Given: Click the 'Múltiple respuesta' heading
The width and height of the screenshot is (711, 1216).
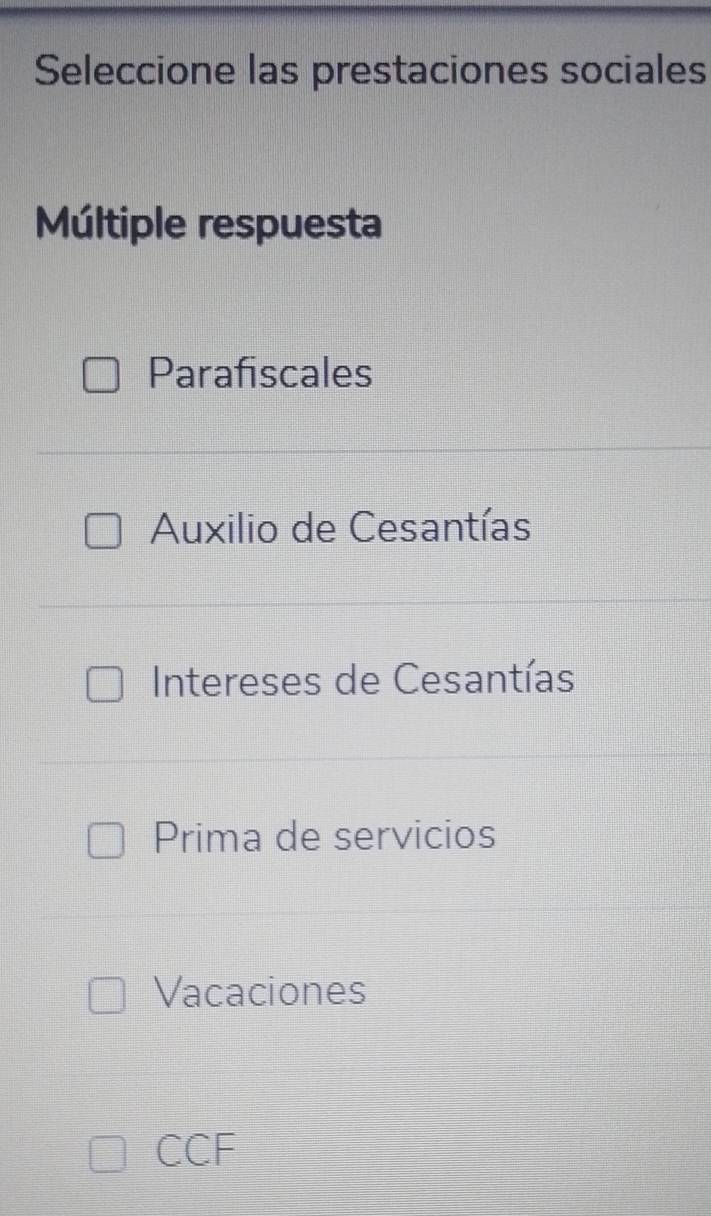Looking at the screenshot, I should coord(208,223).
